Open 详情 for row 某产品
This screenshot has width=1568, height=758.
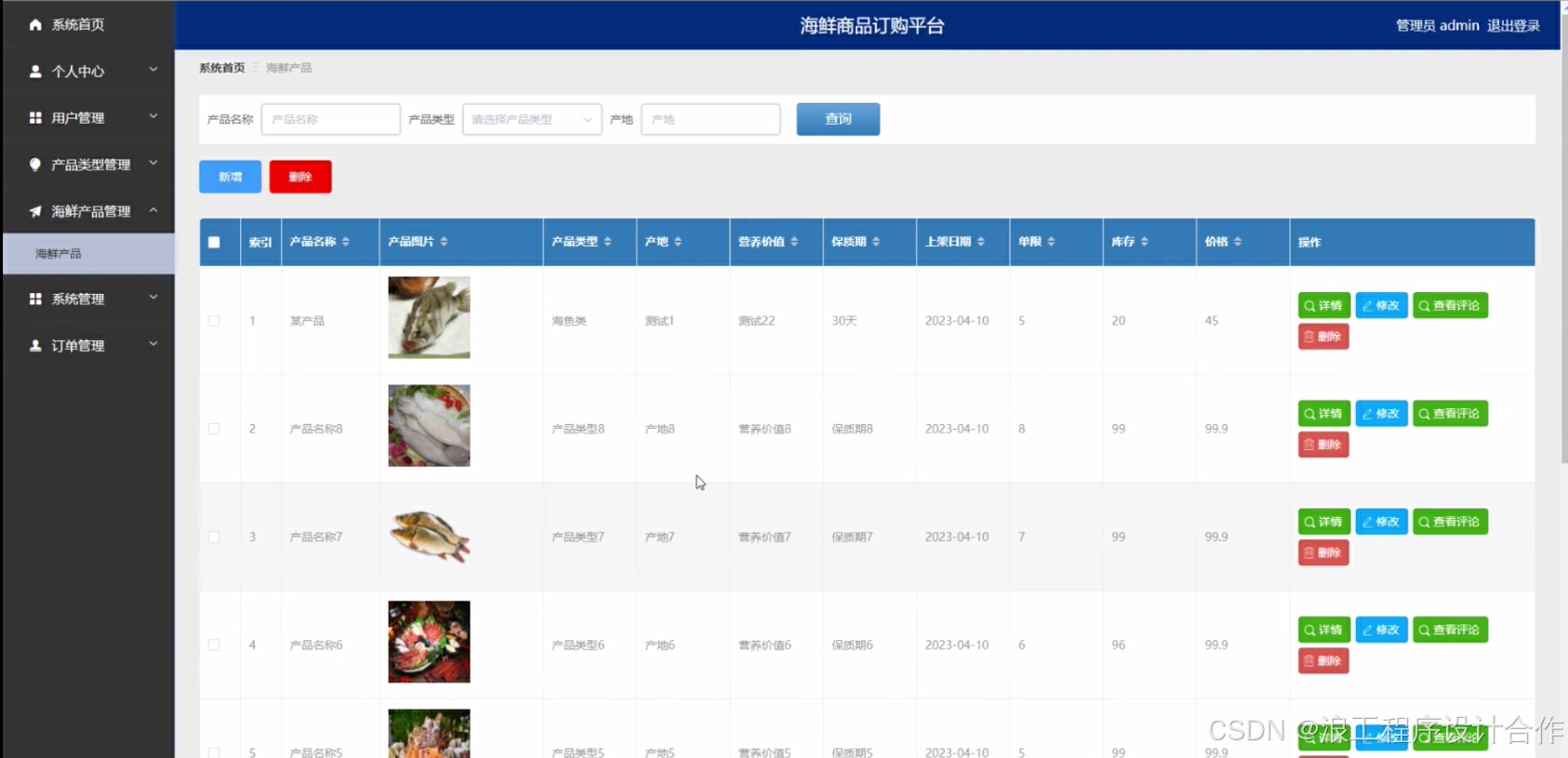click(x=1323, y=305)
